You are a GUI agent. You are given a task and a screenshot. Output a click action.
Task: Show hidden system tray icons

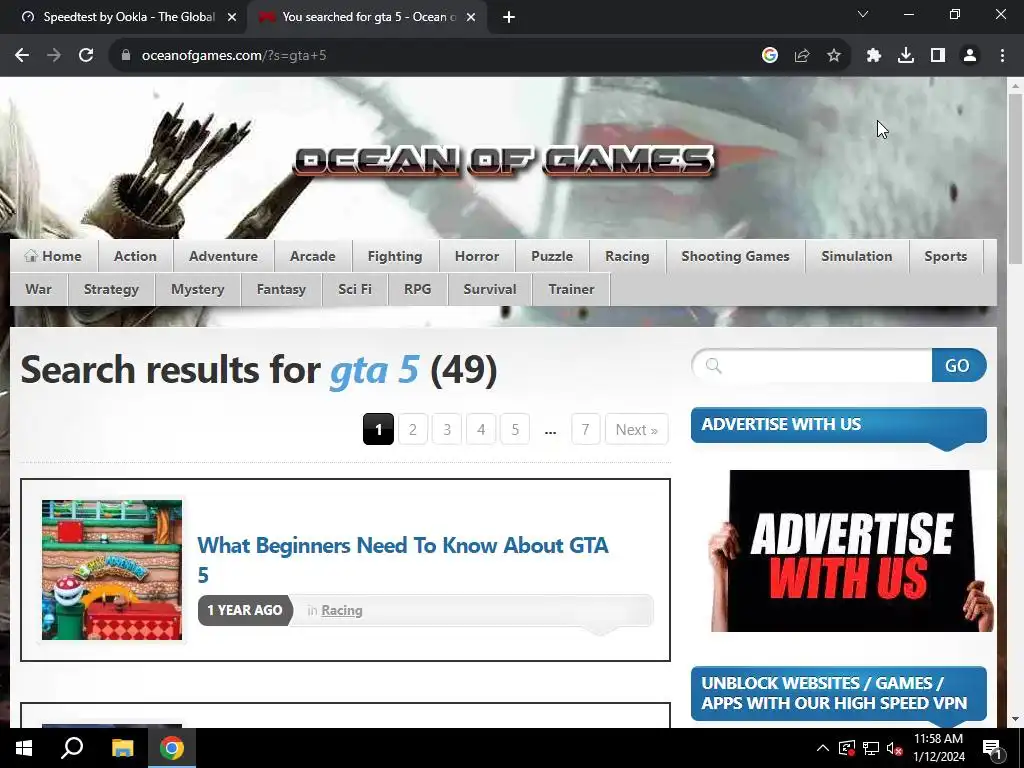pyautogui.click(x=823, y=748)
